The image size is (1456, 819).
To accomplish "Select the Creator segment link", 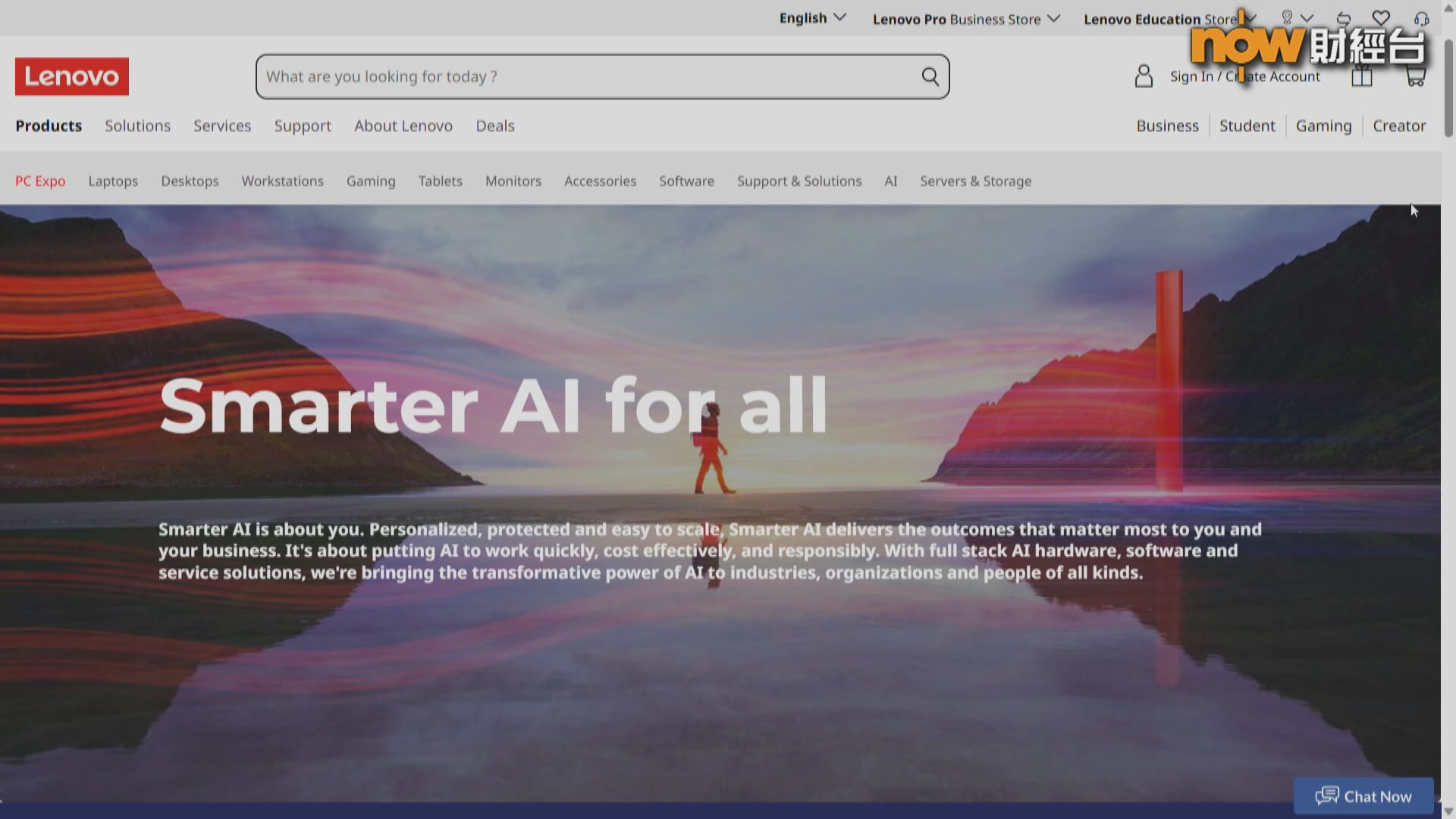I will coord(1399,126).
